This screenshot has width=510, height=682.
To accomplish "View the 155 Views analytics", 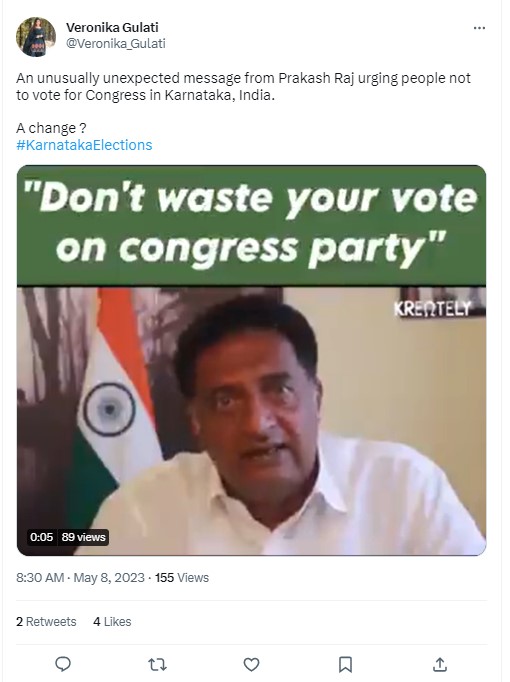I will (x=182, y=578).
